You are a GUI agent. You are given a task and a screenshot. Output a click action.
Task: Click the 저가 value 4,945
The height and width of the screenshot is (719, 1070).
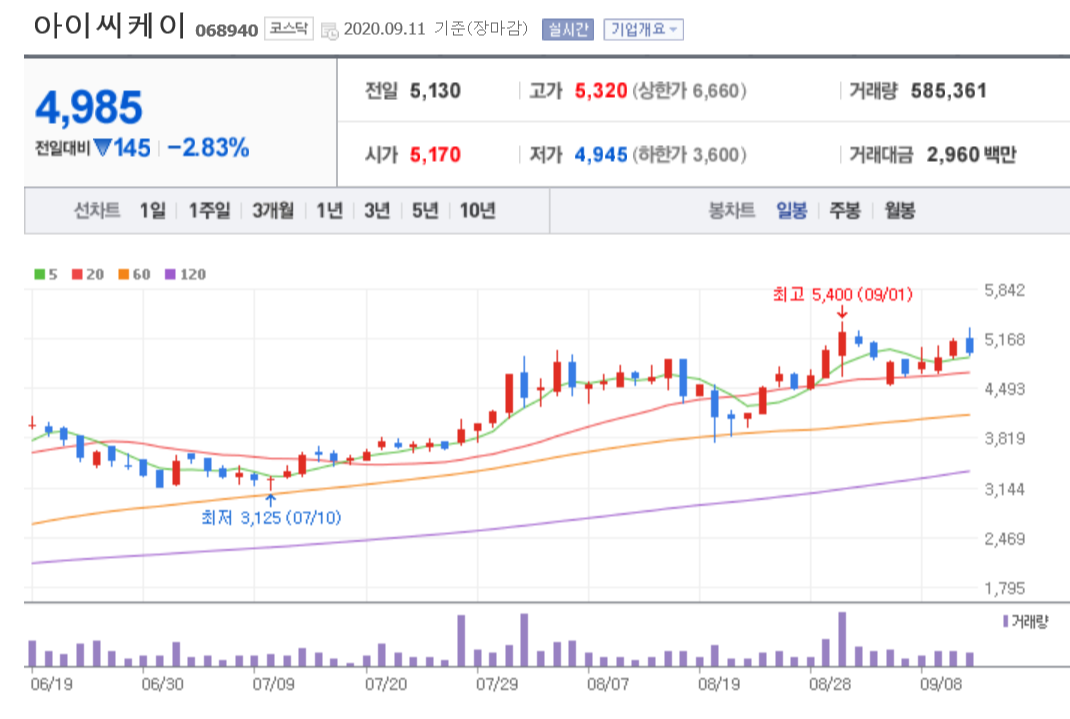[601, 155]
